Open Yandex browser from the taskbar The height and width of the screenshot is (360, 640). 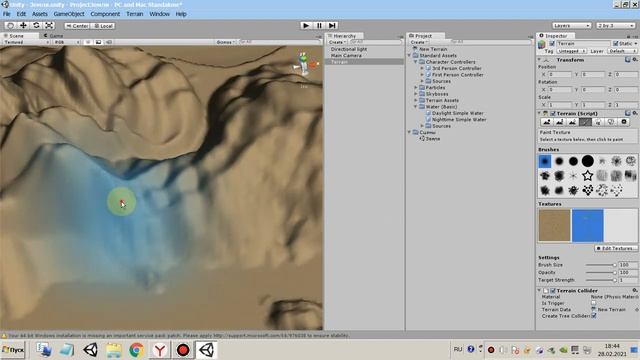pyautogui.click(x=160, y=350)
